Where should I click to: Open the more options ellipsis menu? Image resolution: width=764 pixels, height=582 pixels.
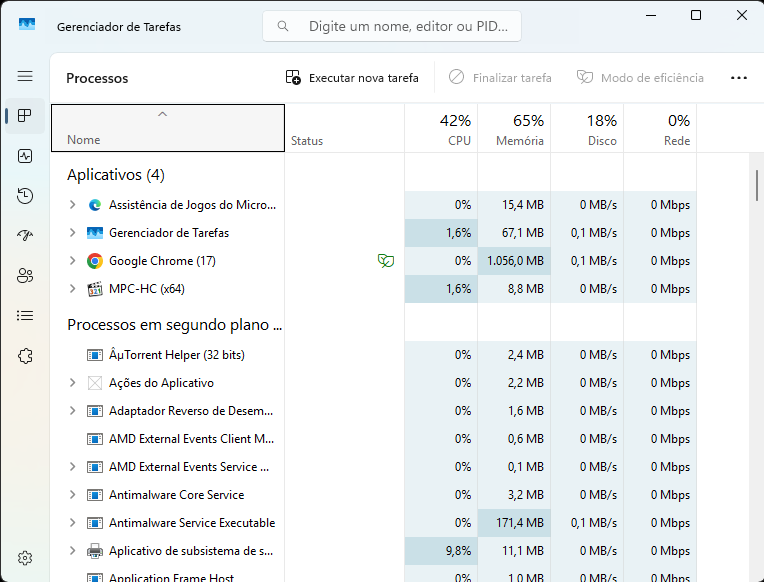point(739,78)
